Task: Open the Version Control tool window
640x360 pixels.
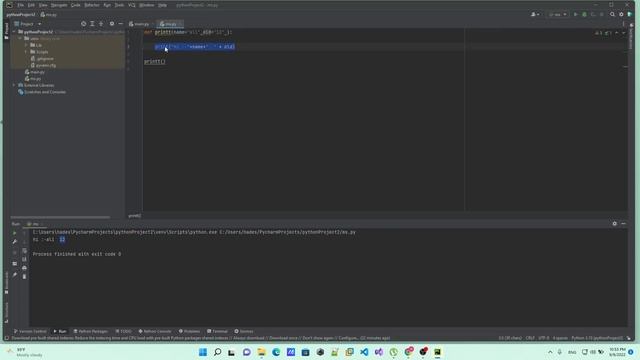Action: point(30,331)
